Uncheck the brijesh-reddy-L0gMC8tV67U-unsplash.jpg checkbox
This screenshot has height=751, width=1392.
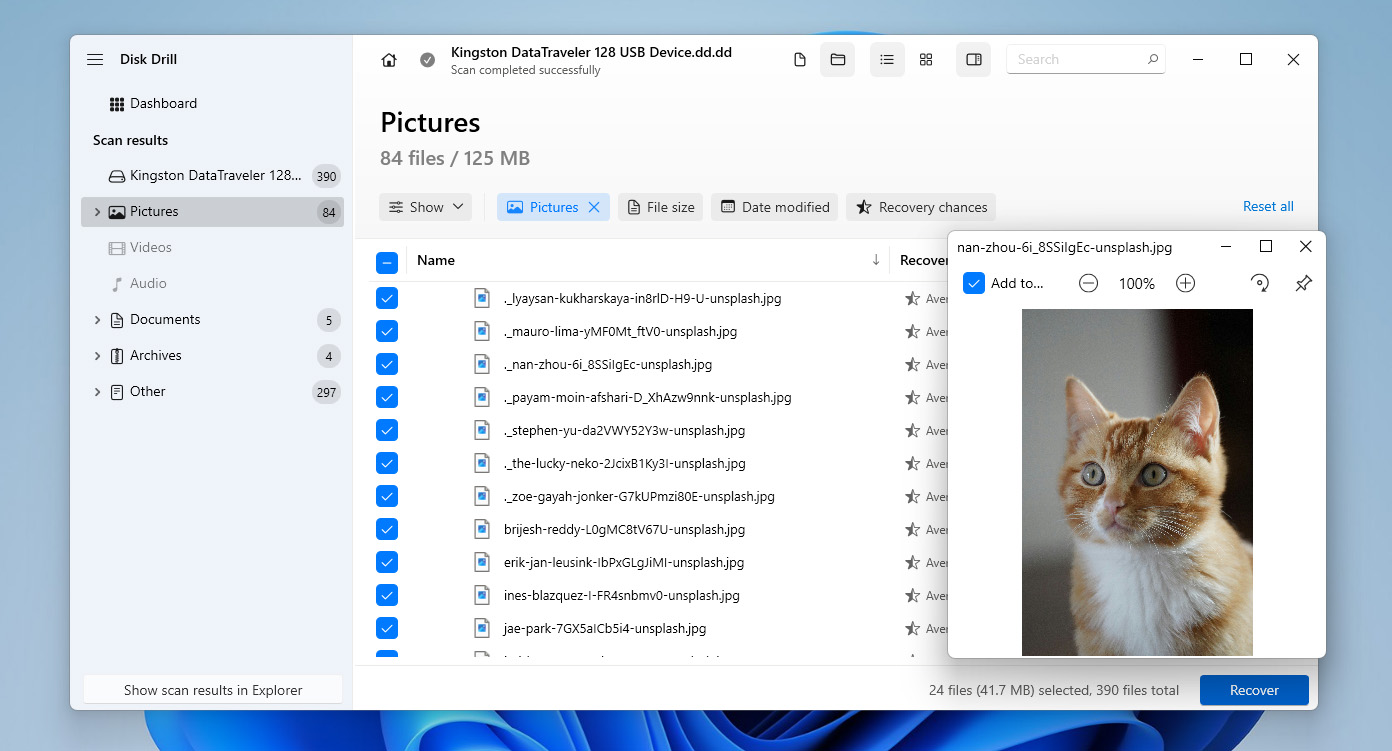387,528
